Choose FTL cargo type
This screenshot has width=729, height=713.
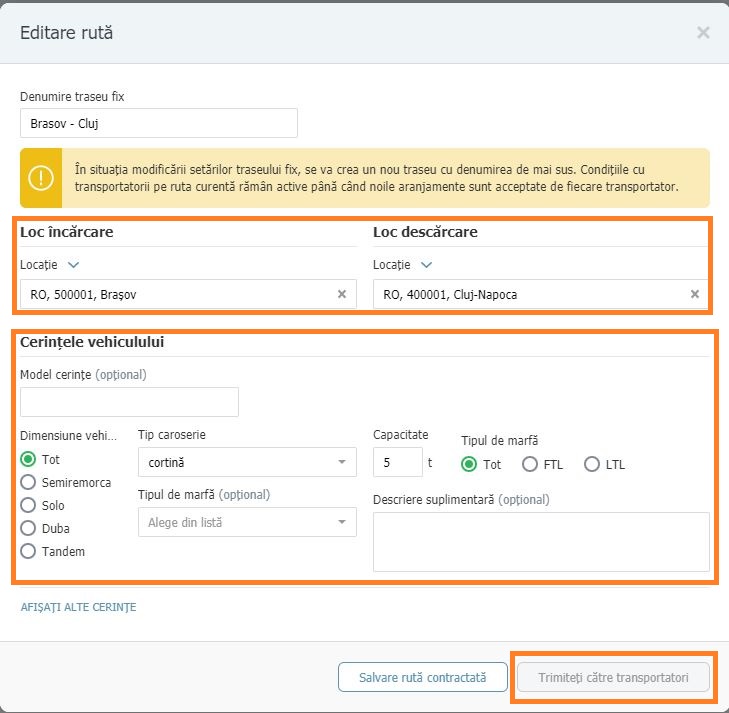pyautogui.click(x=530, y=464)
